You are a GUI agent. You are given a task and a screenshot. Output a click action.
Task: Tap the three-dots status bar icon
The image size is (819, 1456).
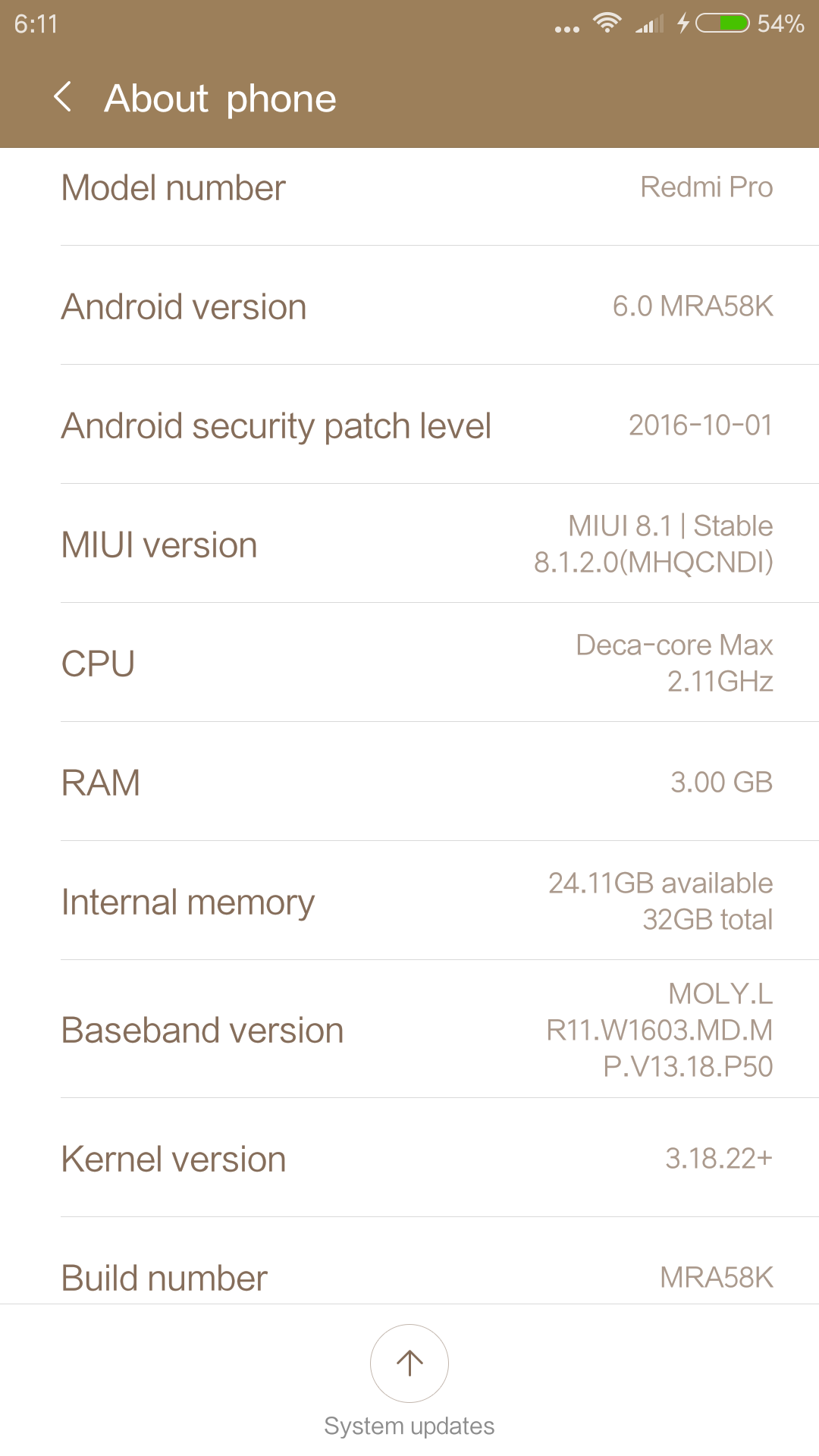566,29
